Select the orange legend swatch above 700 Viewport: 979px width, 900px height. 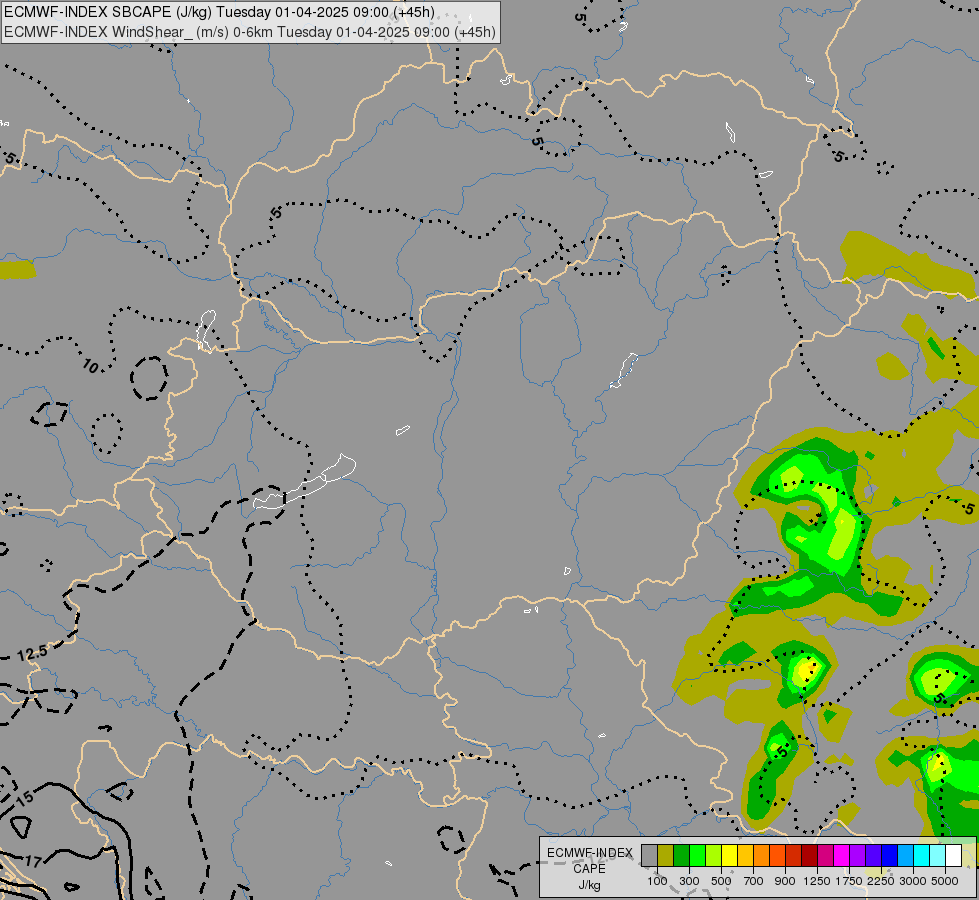point(761,855)
